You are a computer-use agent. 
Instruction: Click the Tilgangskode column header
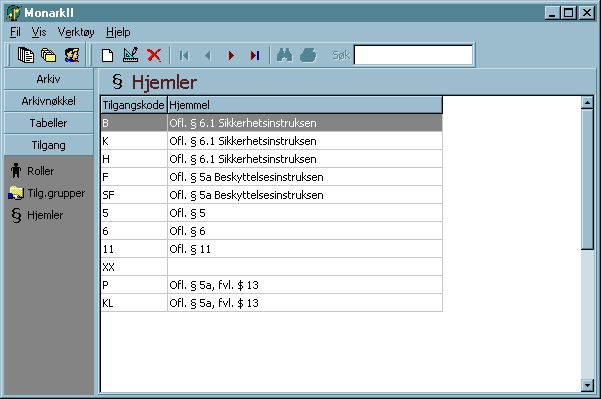pyautogui.click(x=134, y=105)
